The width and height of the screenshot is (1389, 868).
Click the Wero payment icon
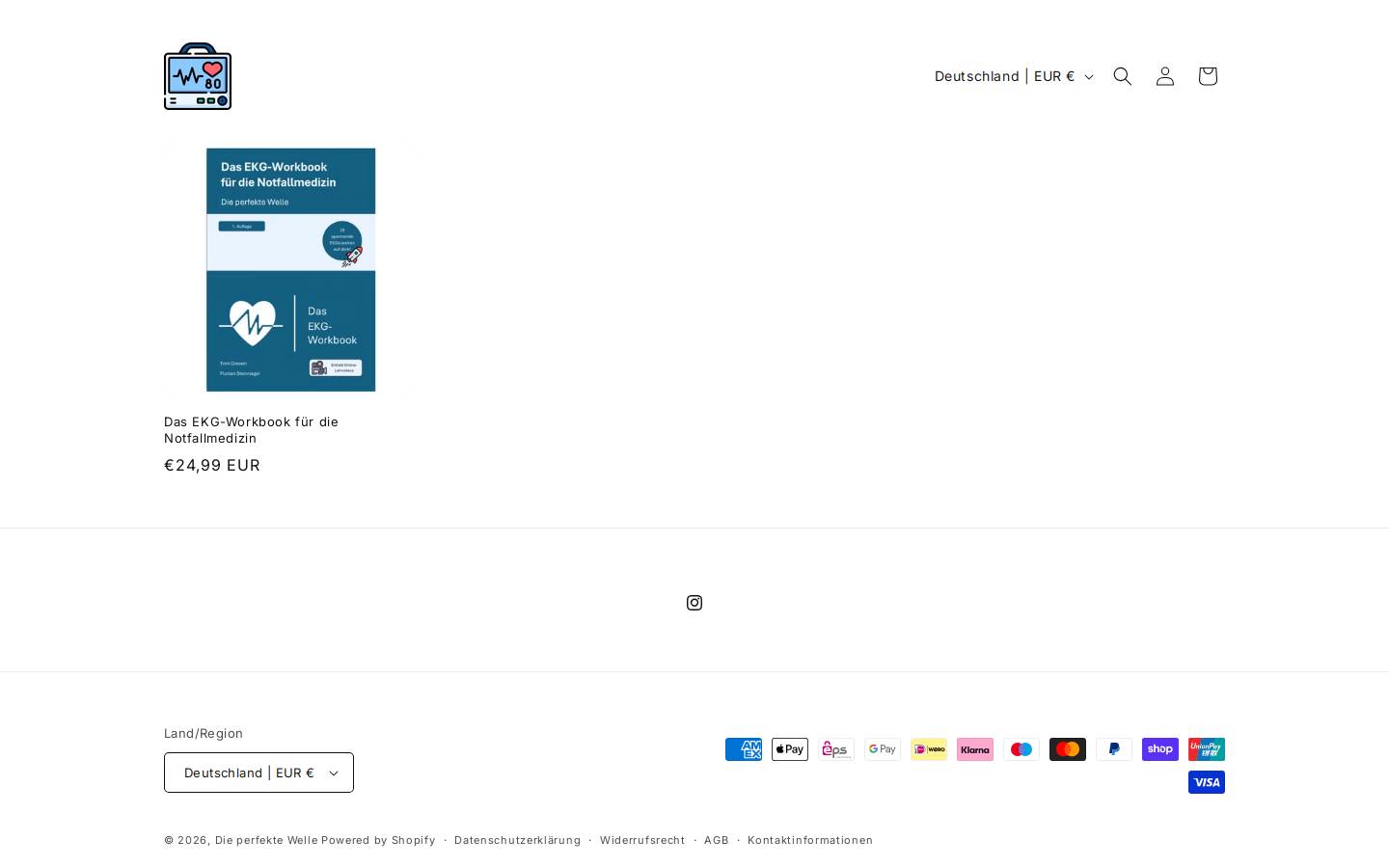point(929,749)
